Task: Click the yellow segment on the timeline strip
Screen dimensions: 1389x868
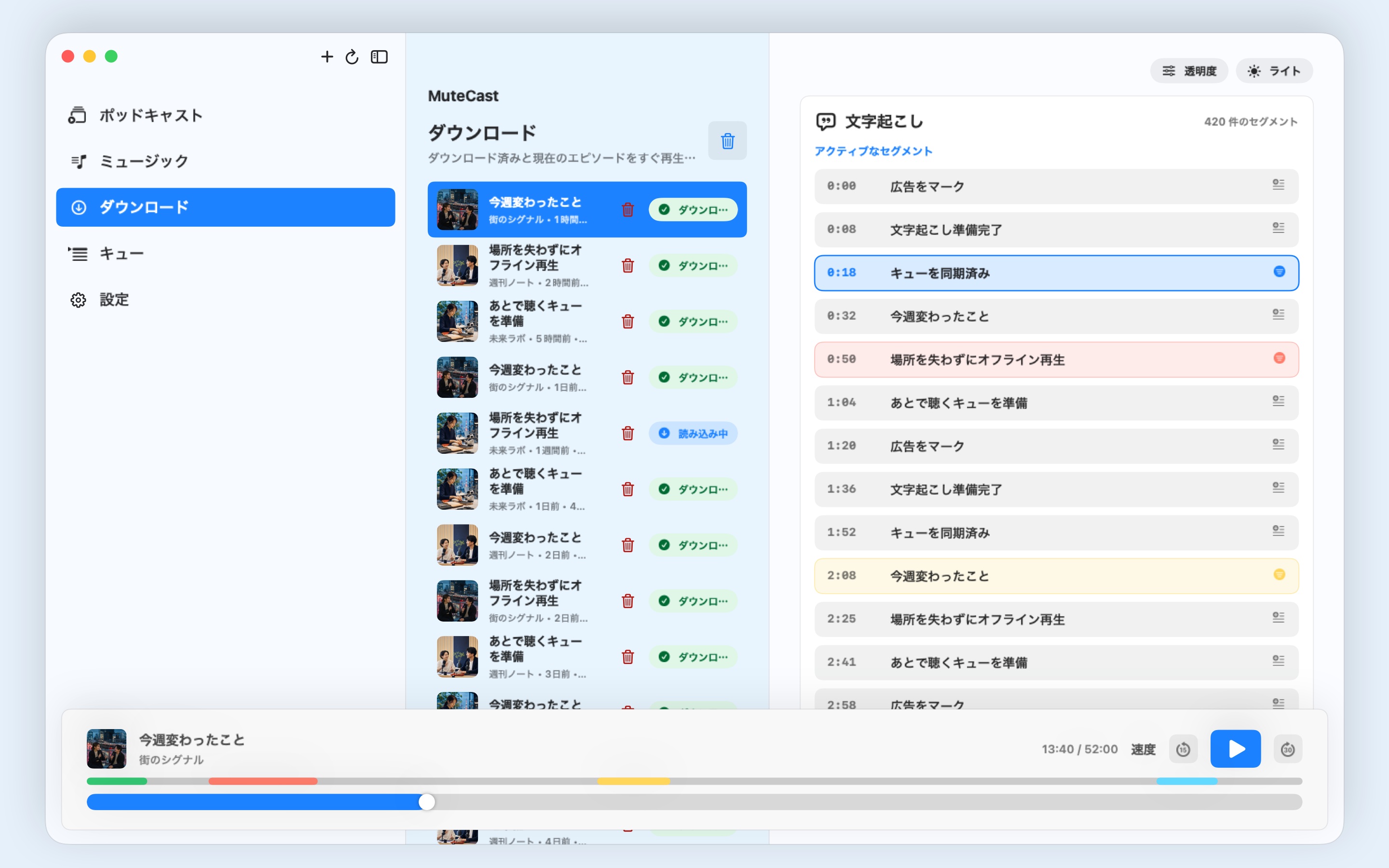Action: click(x=634, y=781)
